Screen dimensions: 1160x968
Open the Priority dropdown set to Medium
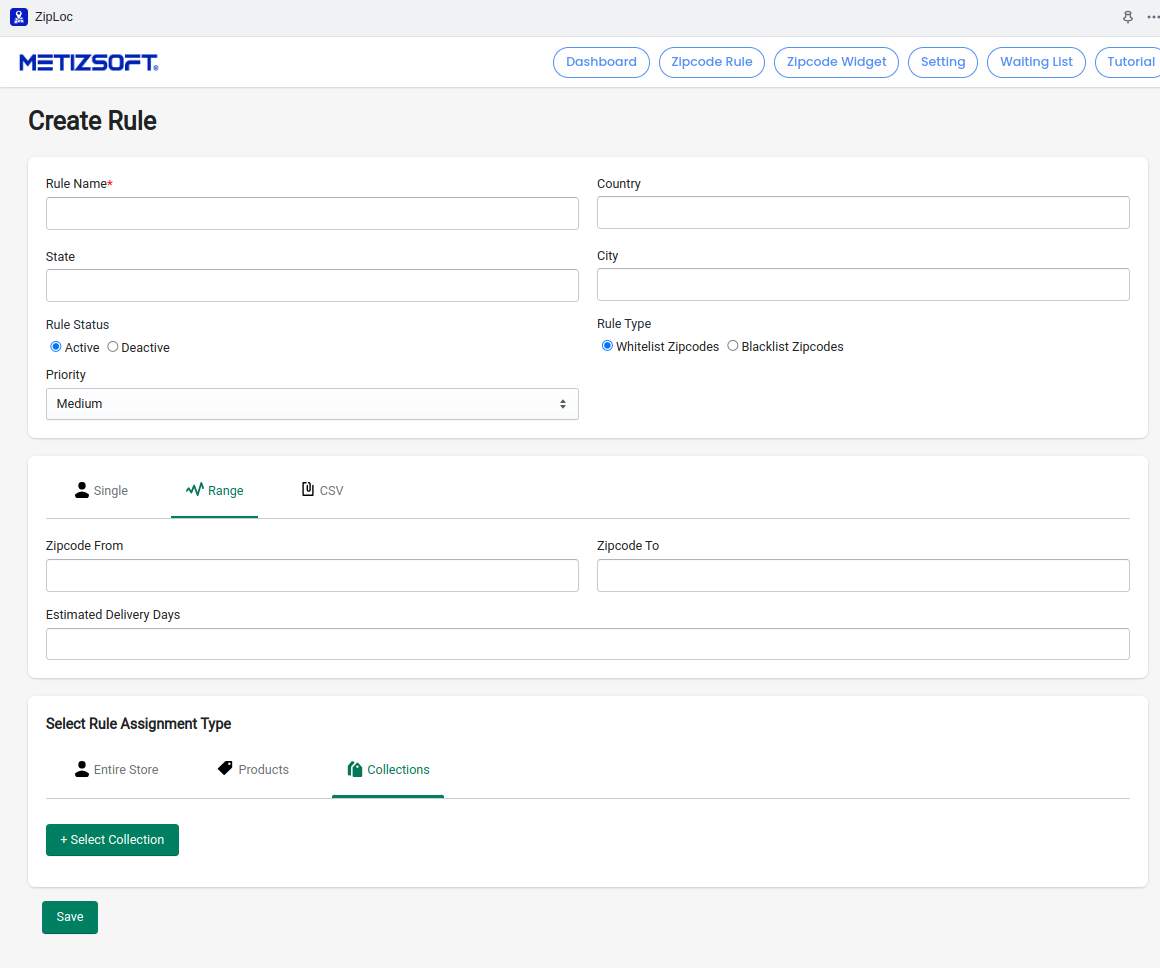(x=312, y=404)
